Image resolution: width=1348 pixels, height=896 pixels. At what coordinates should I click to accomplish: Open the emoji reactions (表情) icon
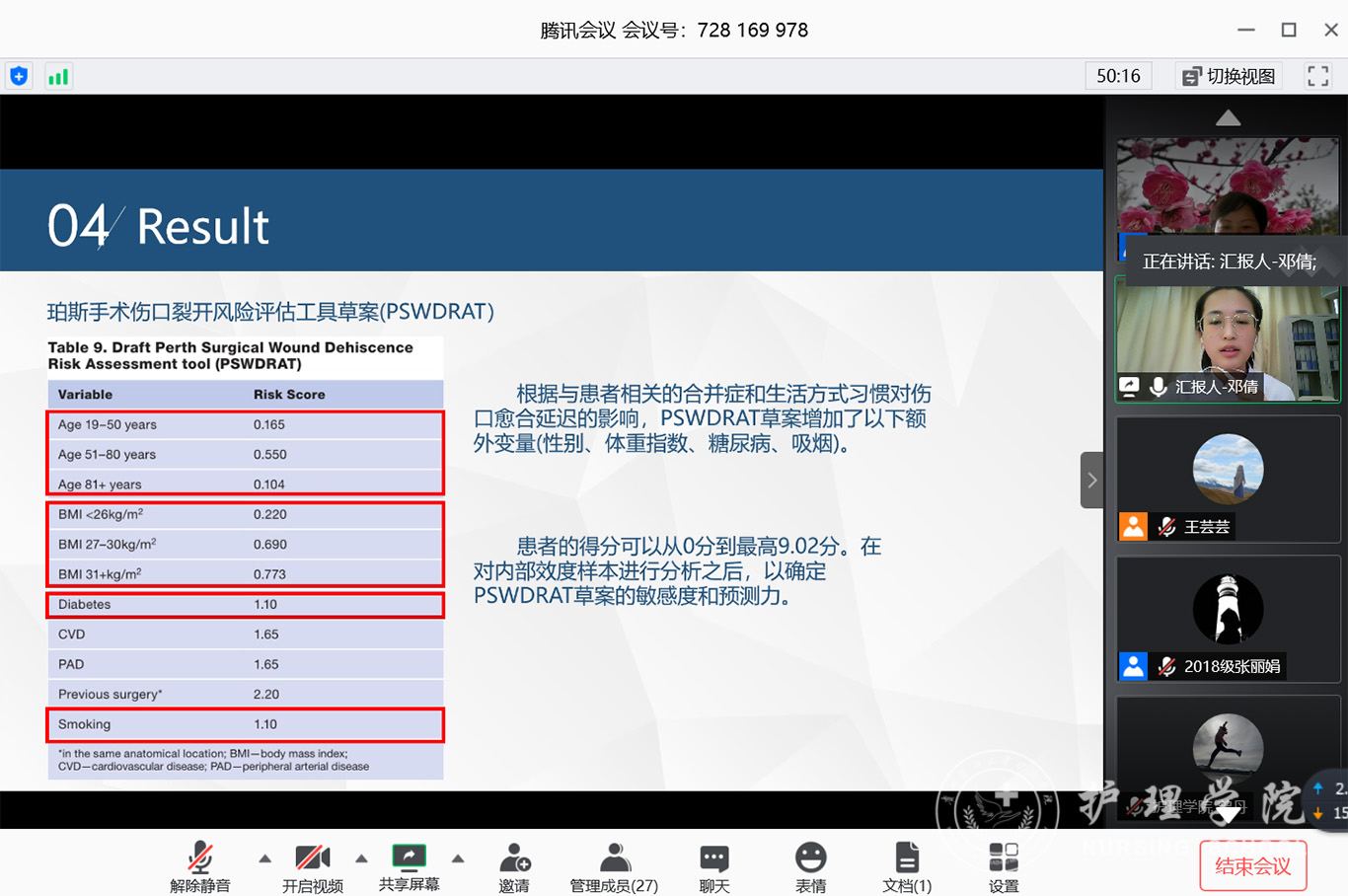[x=810, y=866]
